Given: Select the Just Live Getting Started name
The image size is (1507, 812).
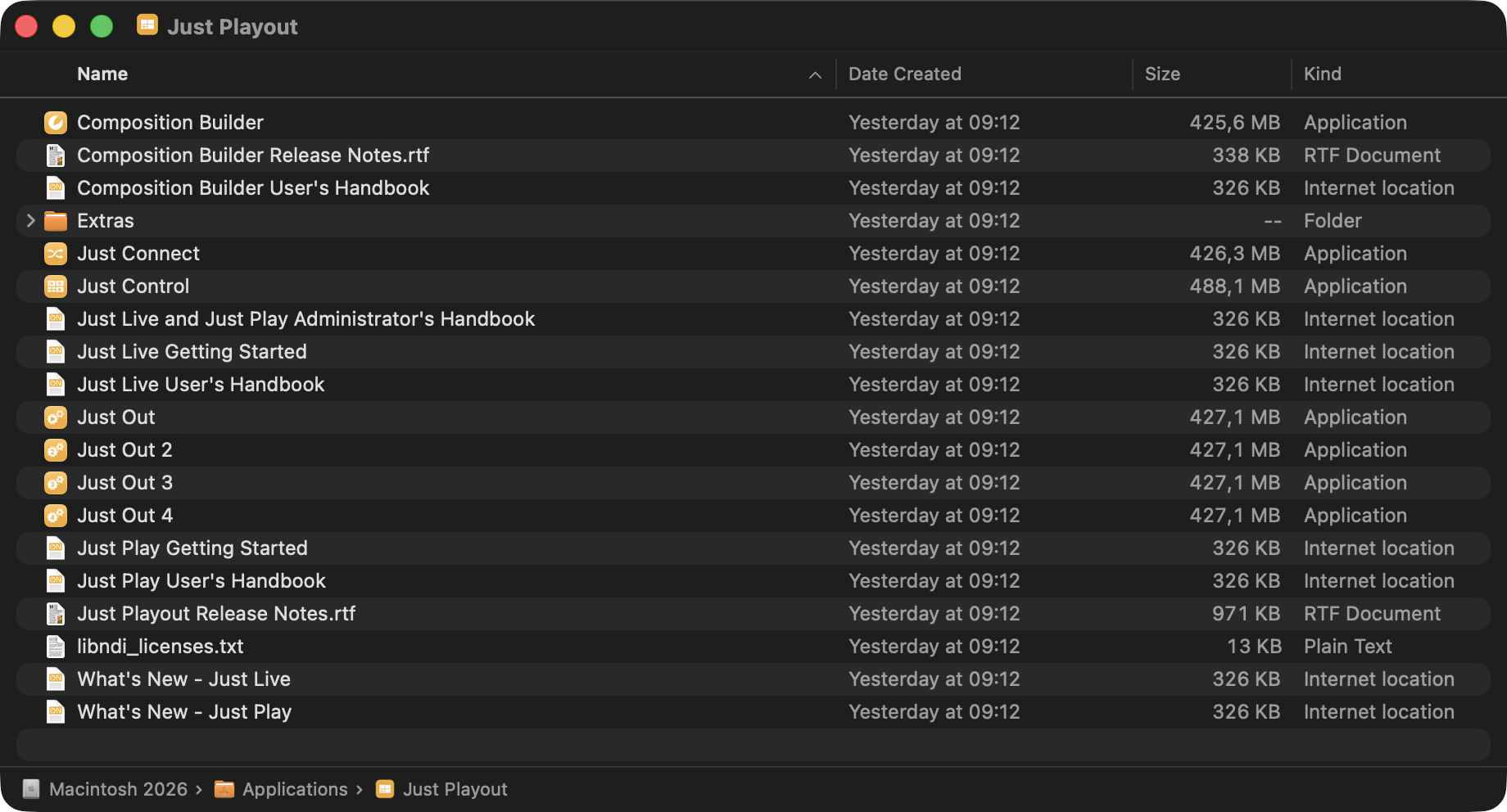Looking at the screenshot, I should [x=192, y=352].
